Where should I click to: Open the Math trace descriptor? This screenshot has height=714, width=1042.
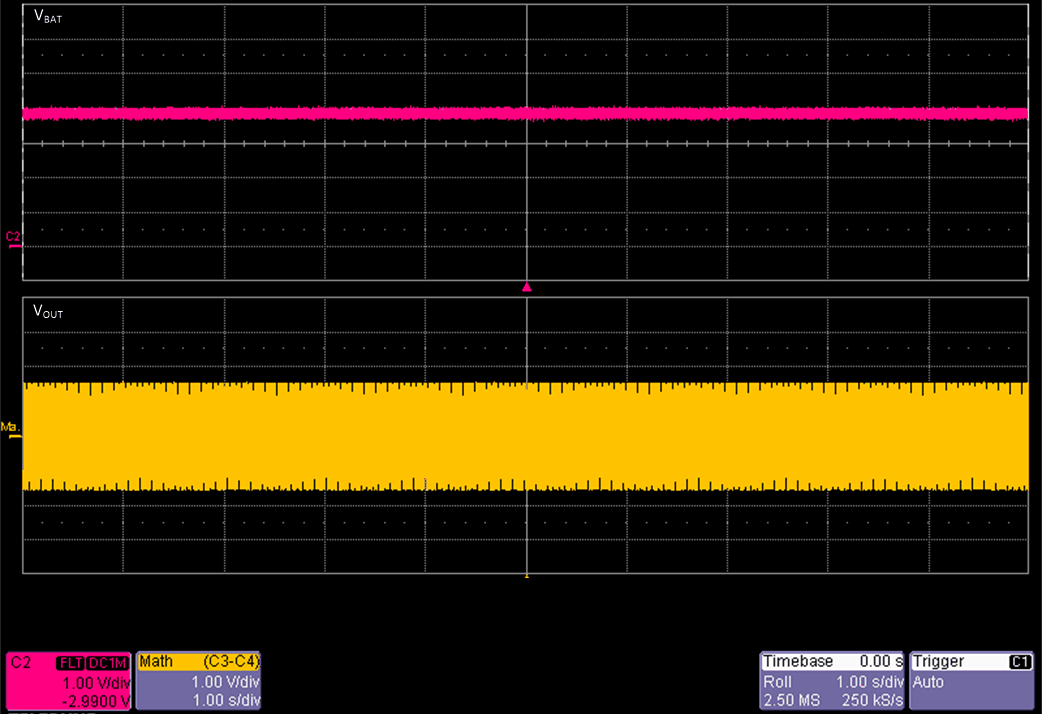pos(198,682)
